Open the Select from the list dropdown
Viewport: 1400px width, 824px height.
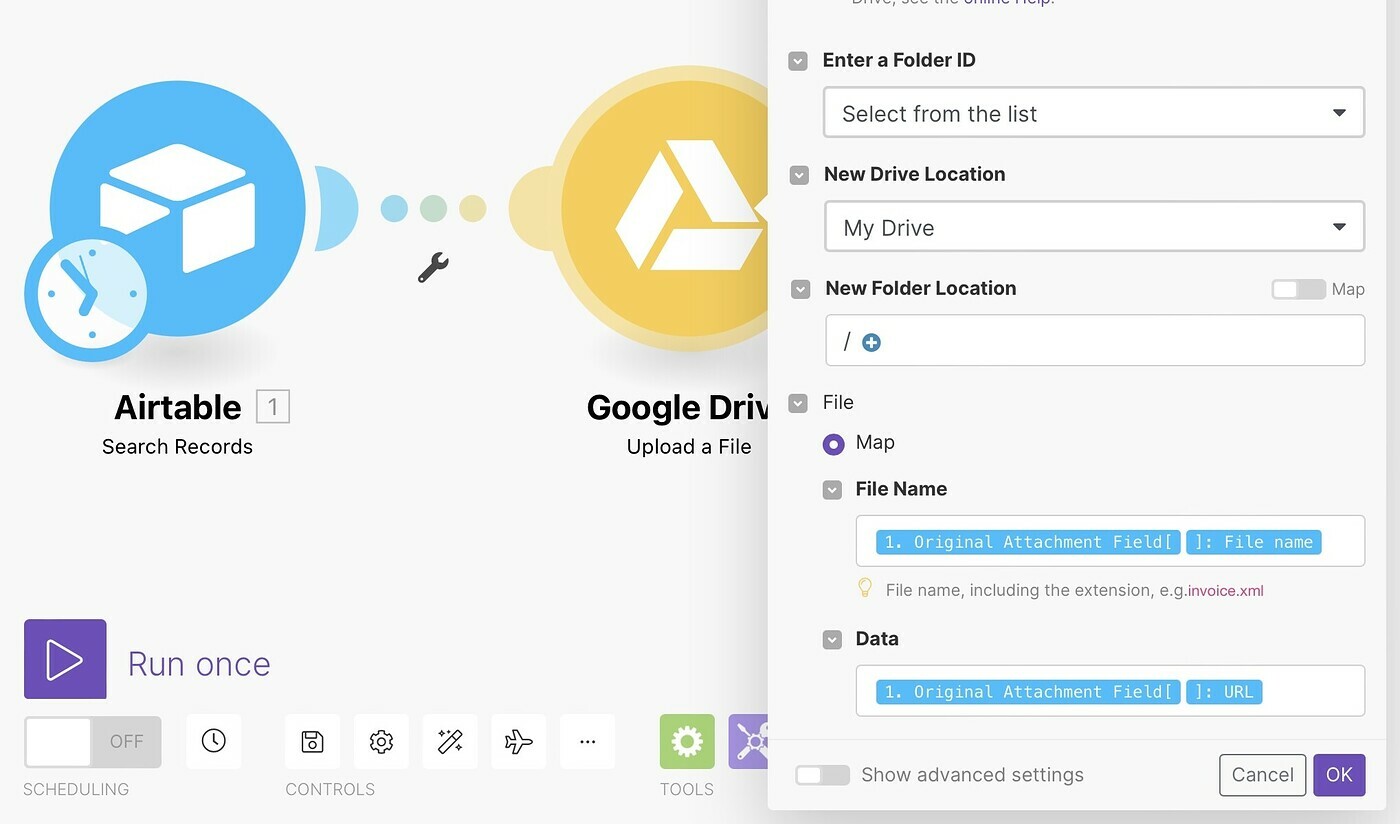tap(1094, 113)
